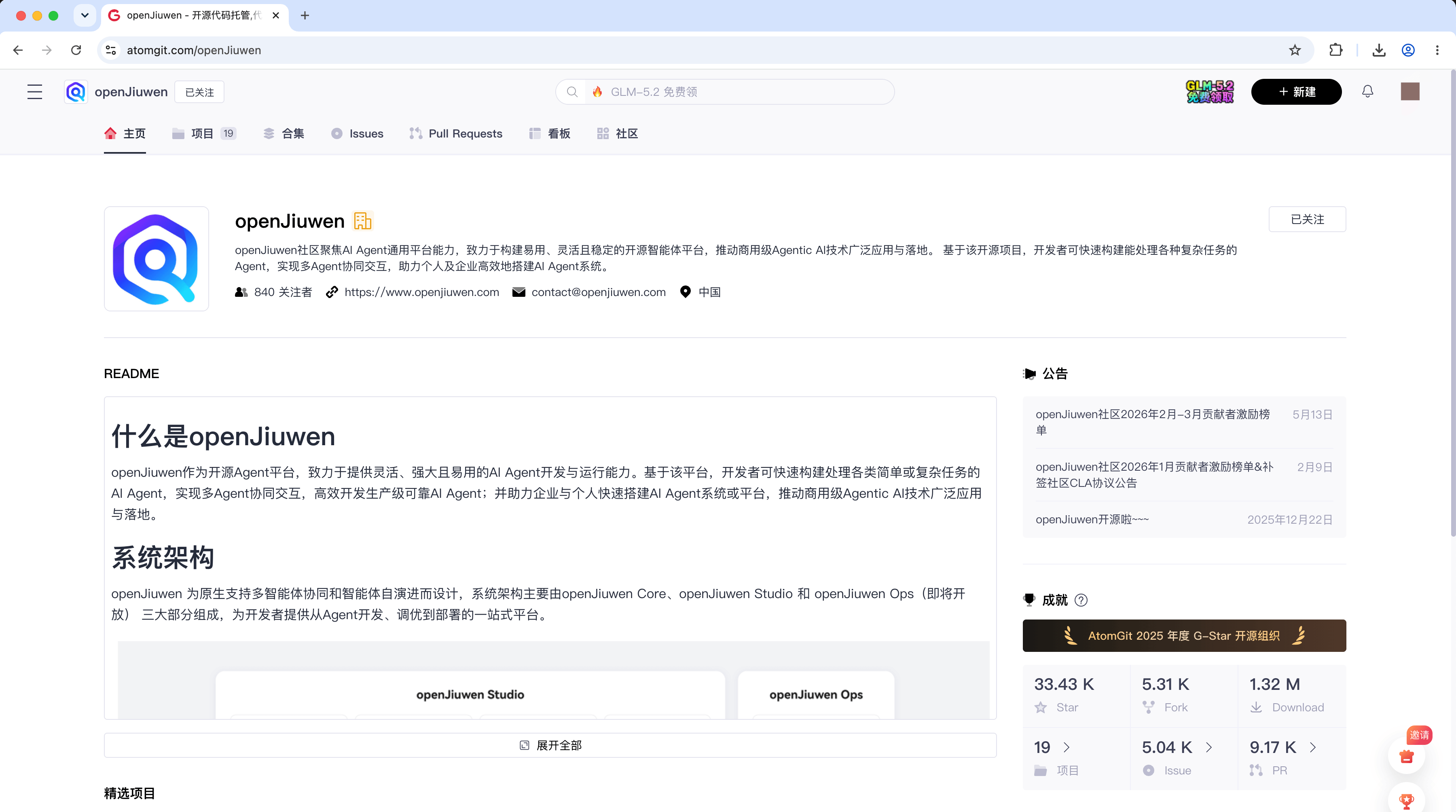Open the 19 项目 stat chevron
The image size is (1456, 812).
coord(1067,748)
